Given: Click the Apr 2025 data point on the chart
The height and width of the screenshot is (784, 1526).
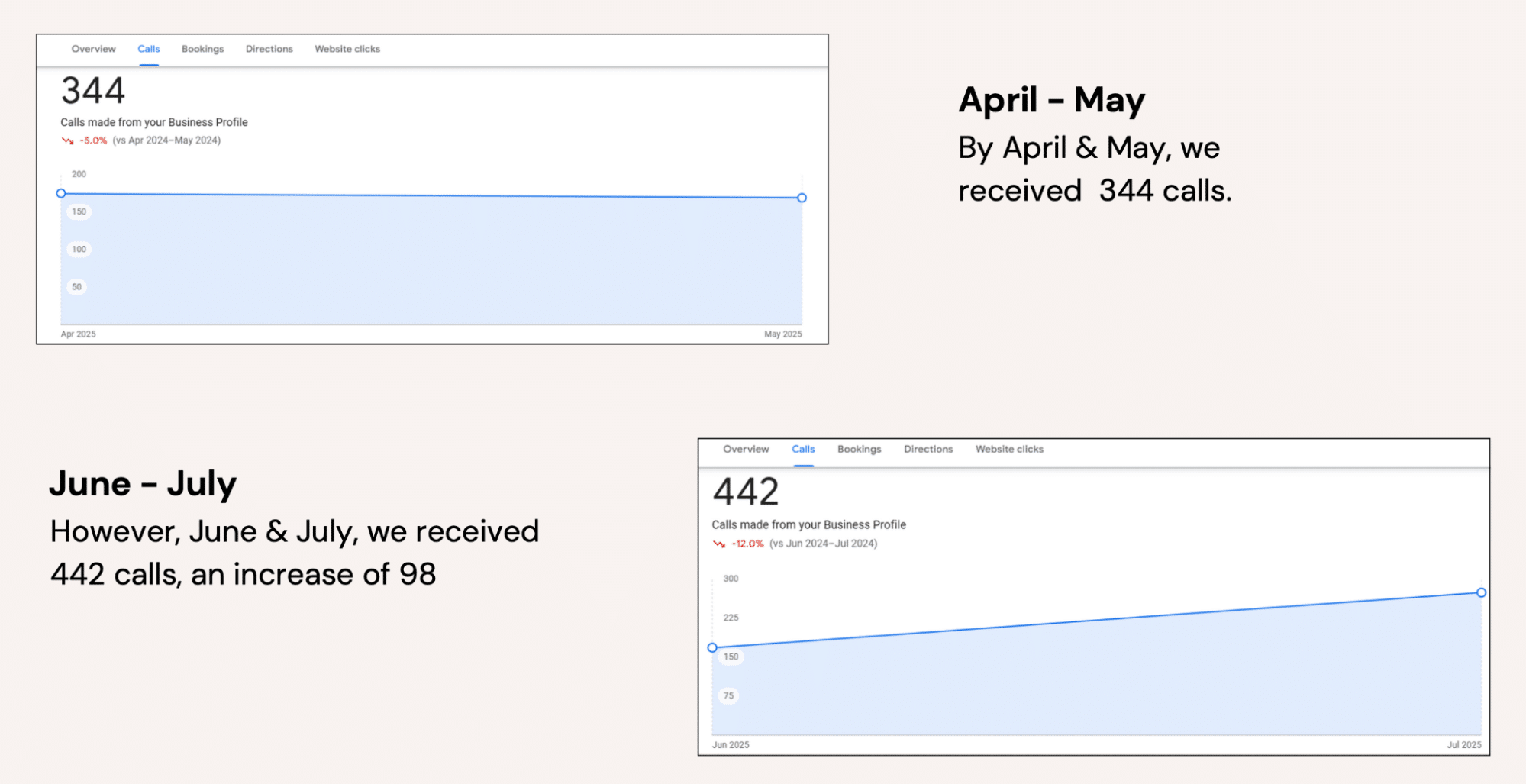Looking at the screenshot, I should coord(61,194).
